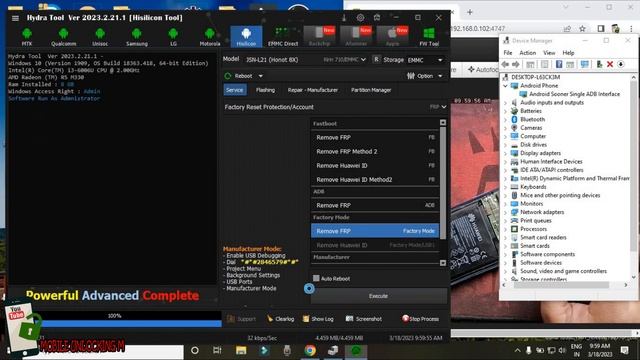Click red X uninstall device icon
640x360 pixels.
coord(610,64)
